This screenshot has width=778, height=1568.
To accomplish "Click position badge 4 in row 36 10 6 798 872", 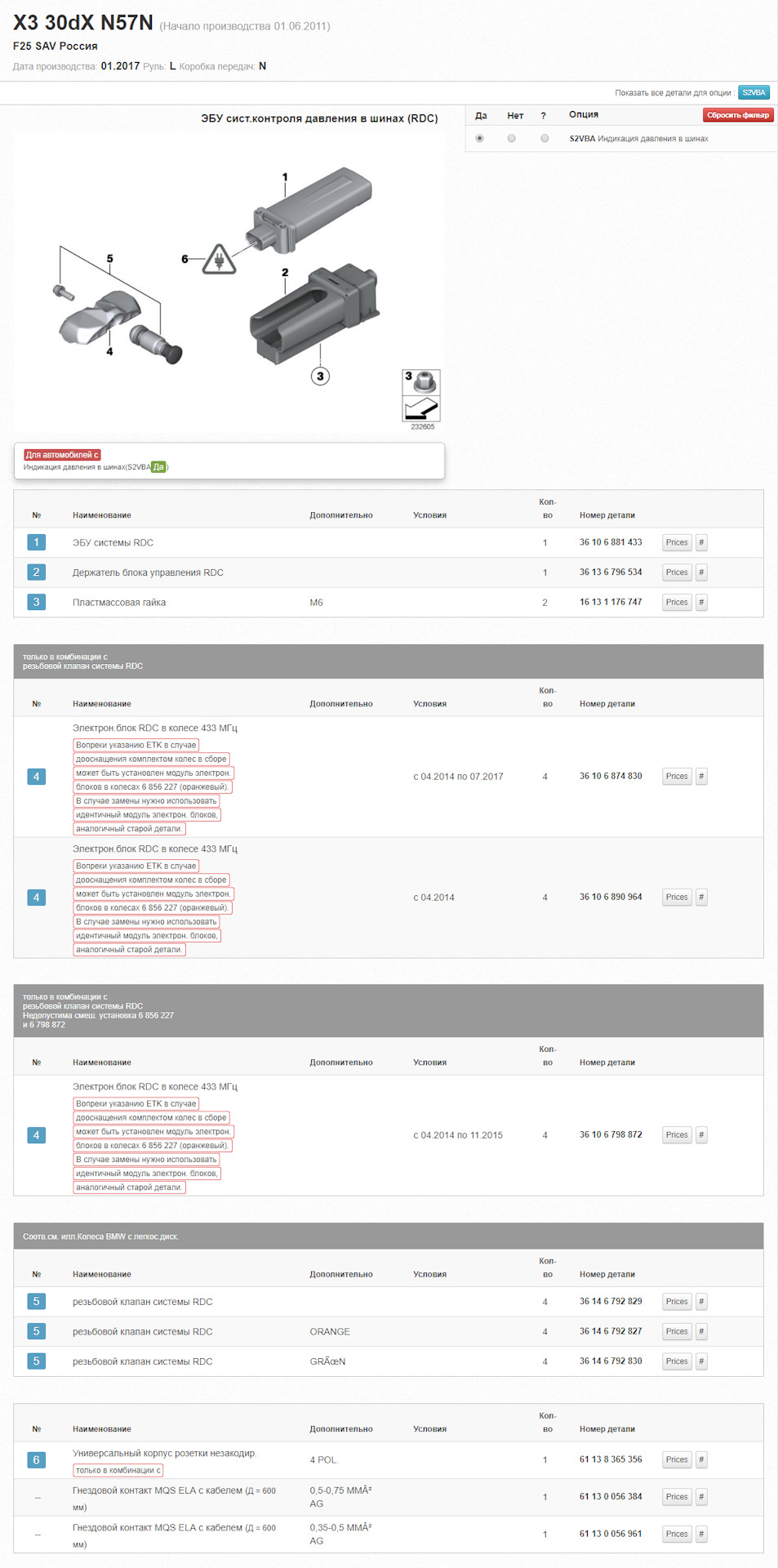I will pyautogui.click(x=36, y=1134).
